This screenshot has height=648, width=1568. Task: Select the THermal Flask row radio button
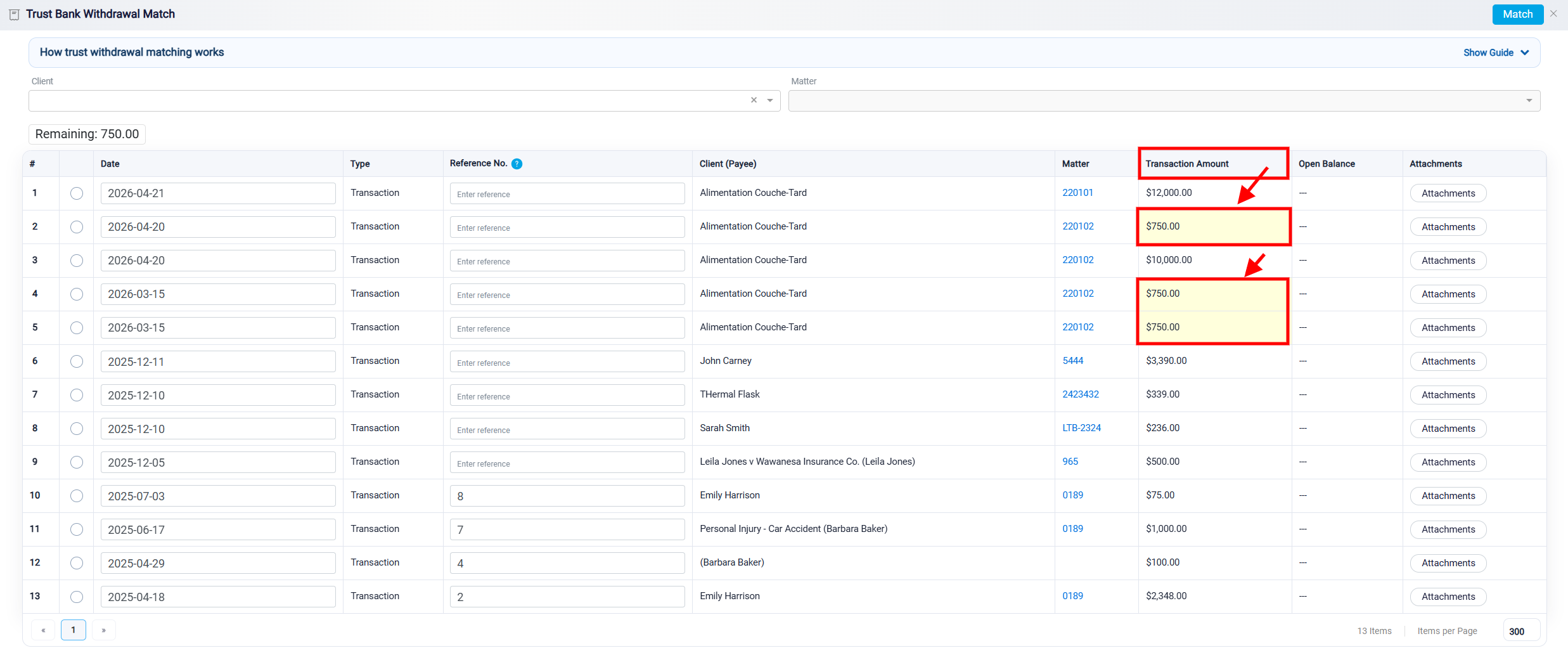pos(77,395)
